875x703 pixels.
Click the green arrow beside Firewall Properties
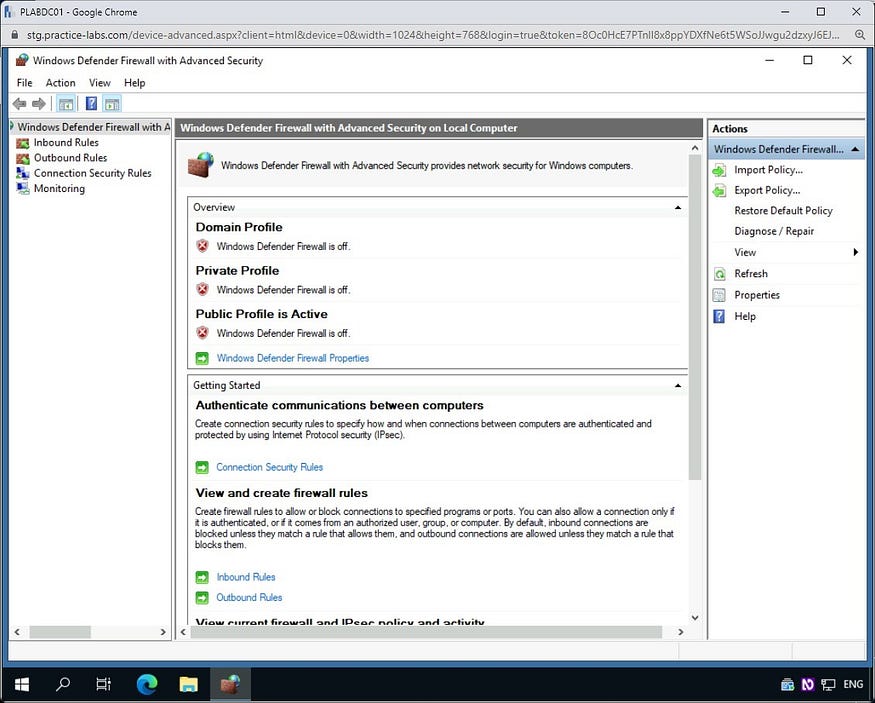pyautogui.click(x=202, y=358)
